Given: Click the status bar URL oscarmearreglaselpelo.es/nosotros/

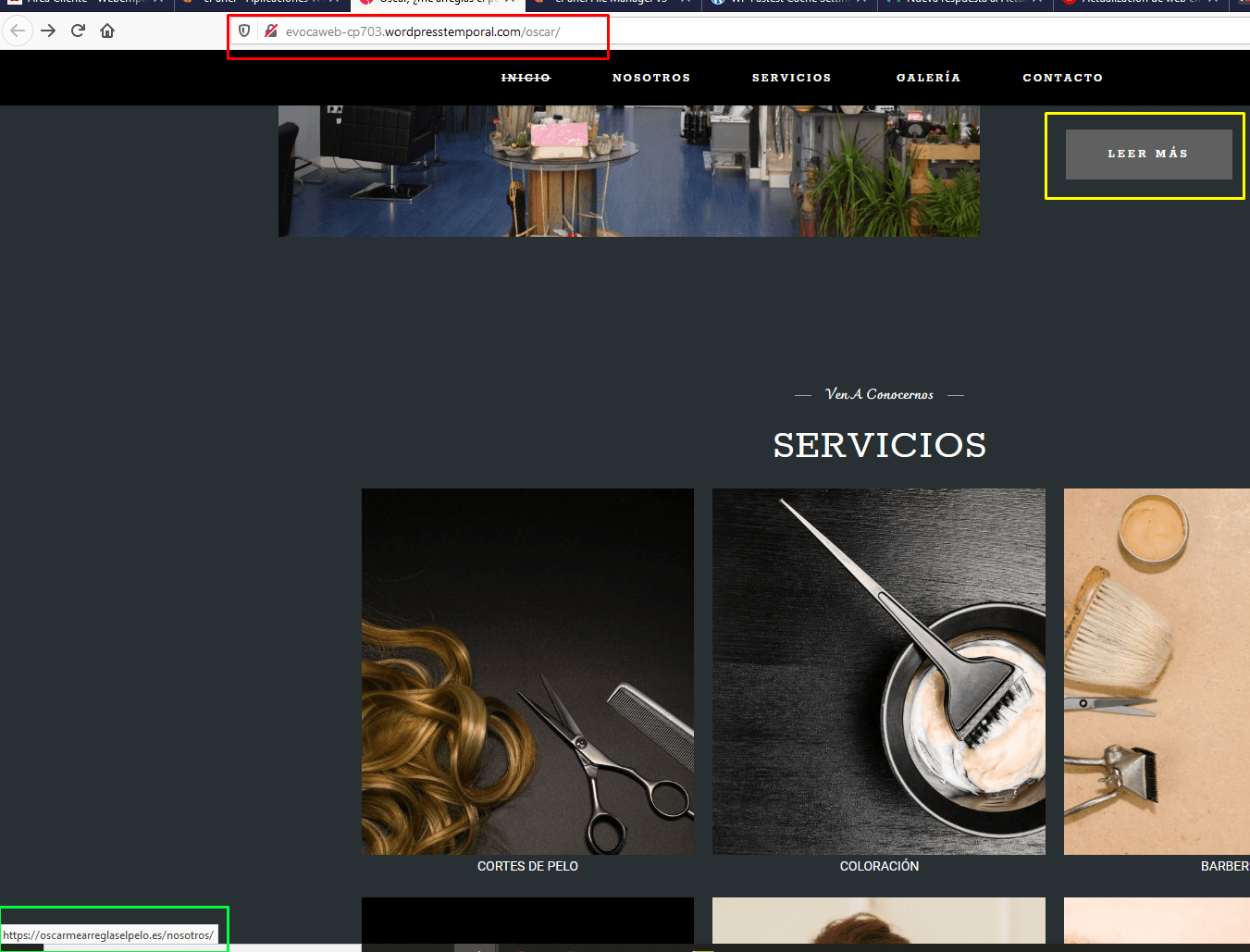Looking at the screenshot, I should coord(108,935).
